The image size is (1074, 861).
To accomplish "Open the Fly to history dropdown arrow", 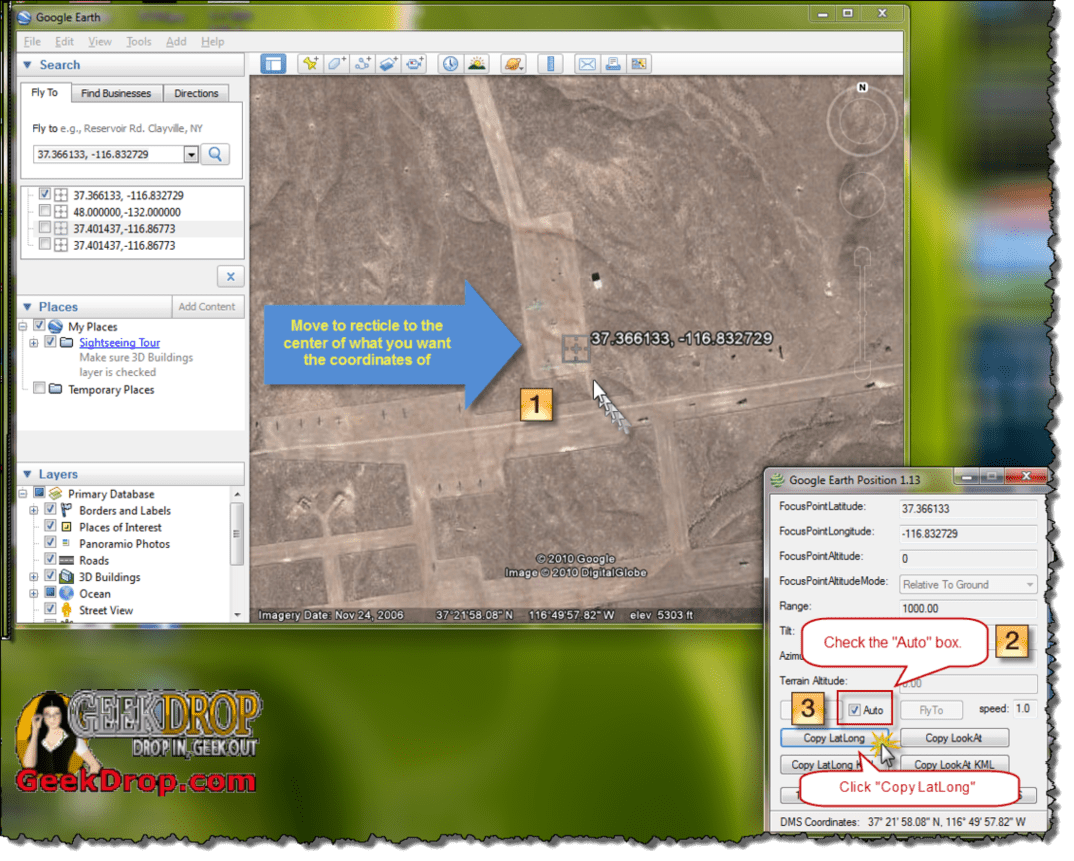I will coord(191,155).
